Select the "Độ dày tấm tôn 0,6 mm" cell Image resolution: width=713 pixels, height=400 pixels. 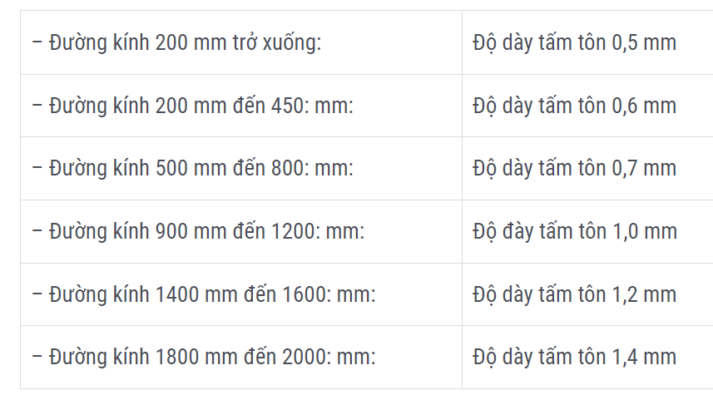(x=575, y=106)
